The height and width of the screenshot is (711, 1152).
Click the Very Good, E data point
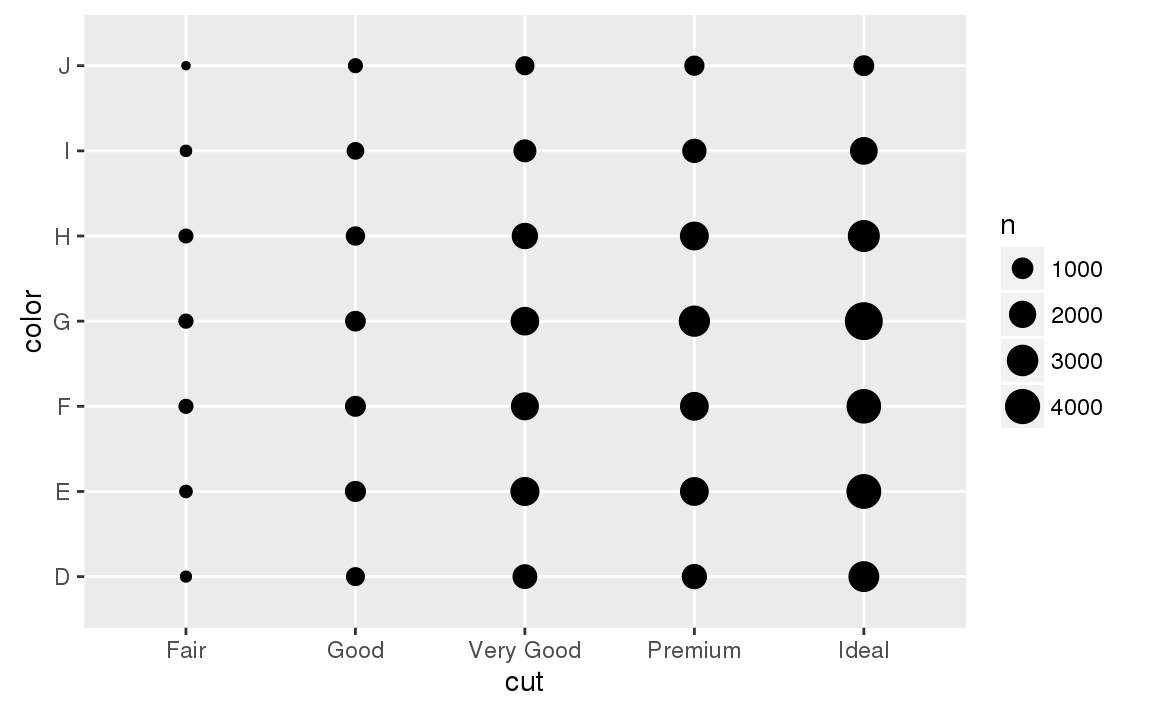click(x=525, y=491)
